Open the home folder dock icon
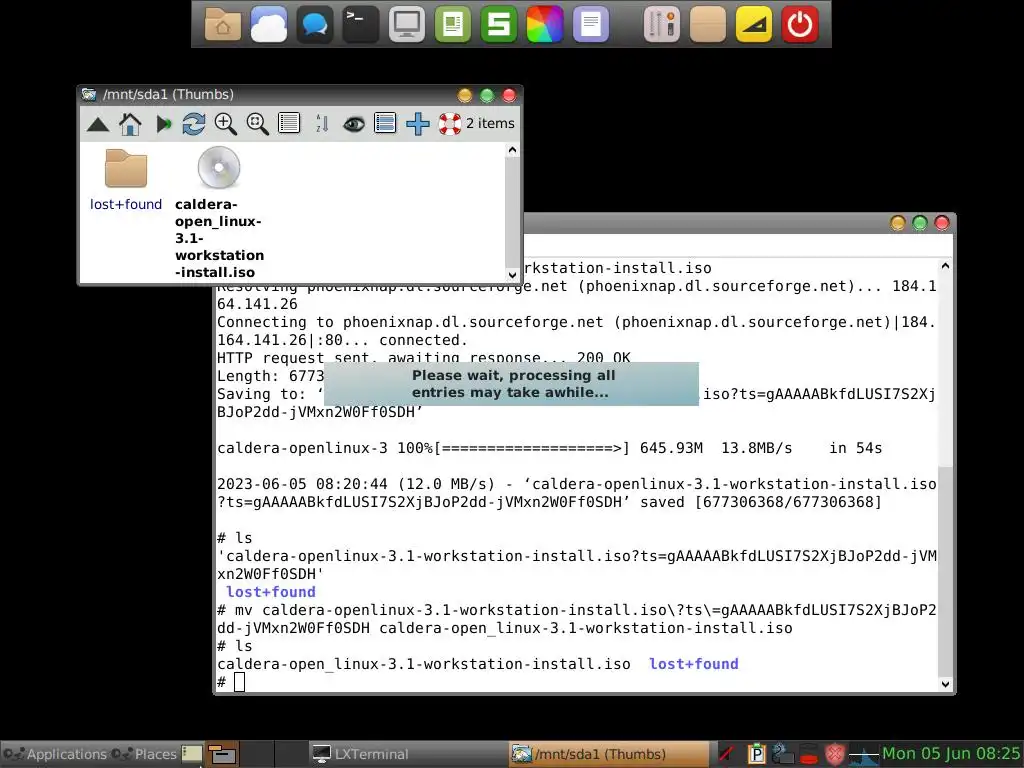1024x768 pixels. click(x=223, y=24)
